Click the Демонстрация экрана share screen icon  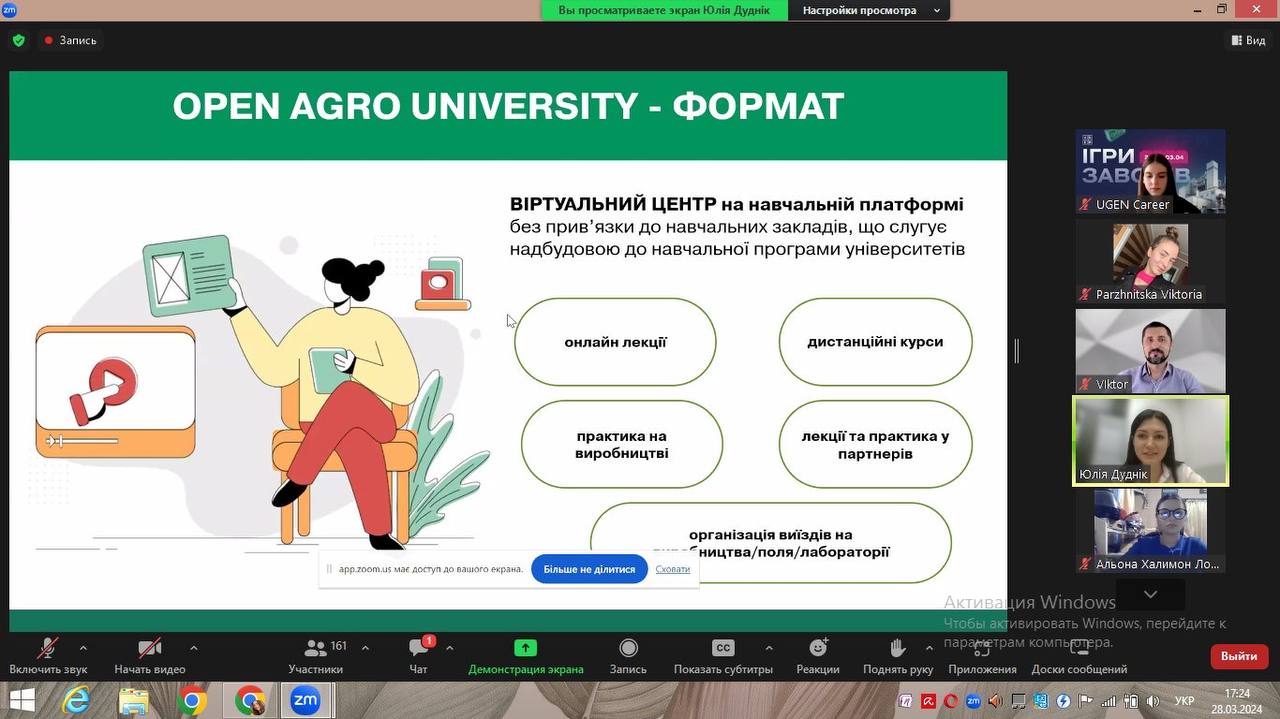click(525, 648)
